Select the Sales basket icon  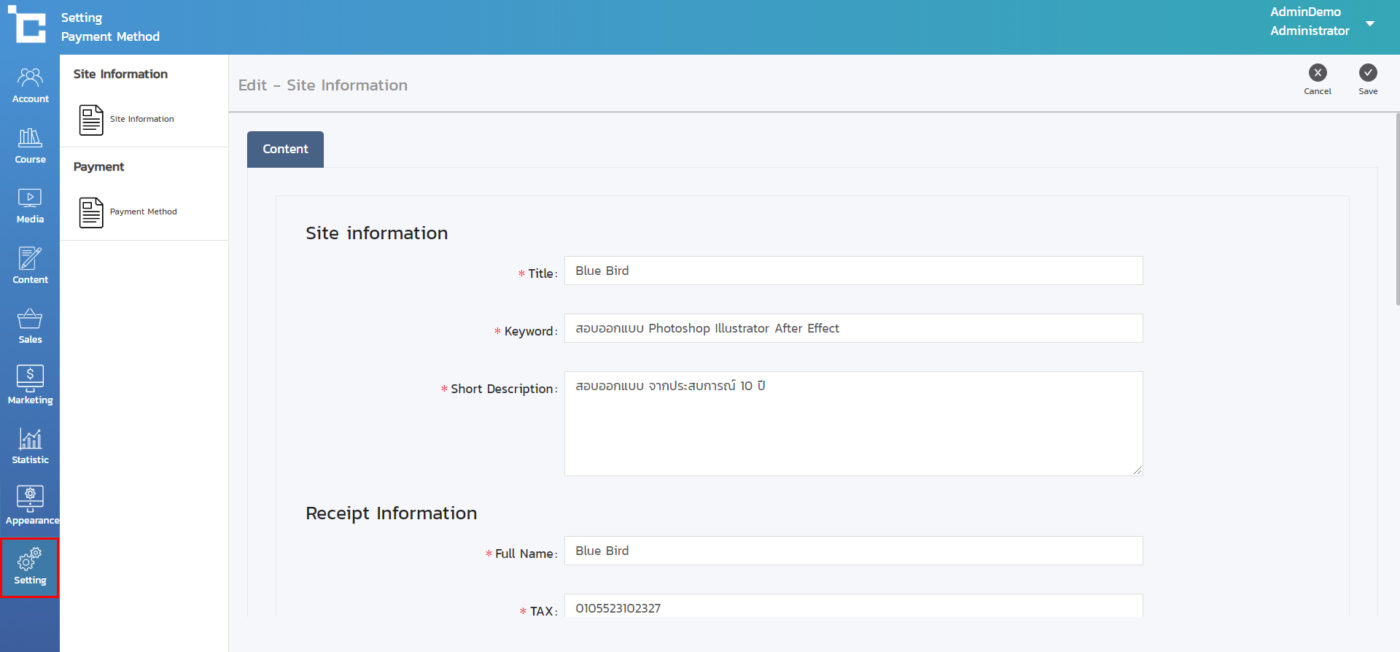[x=30, y=325]
